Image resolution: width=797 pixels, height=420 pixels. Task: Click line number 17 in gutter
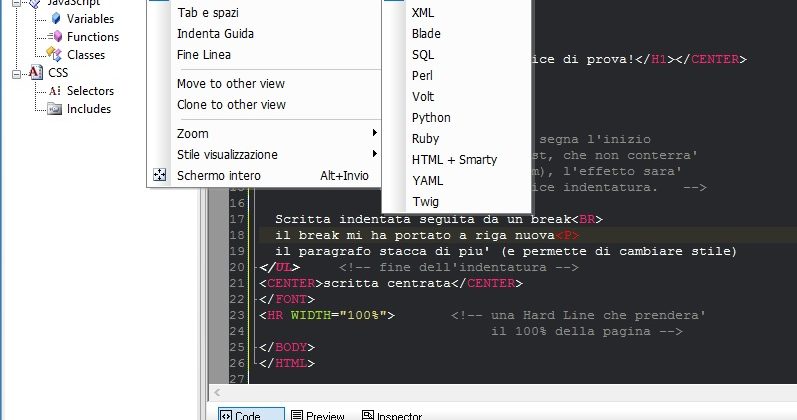tap(237, 219)
